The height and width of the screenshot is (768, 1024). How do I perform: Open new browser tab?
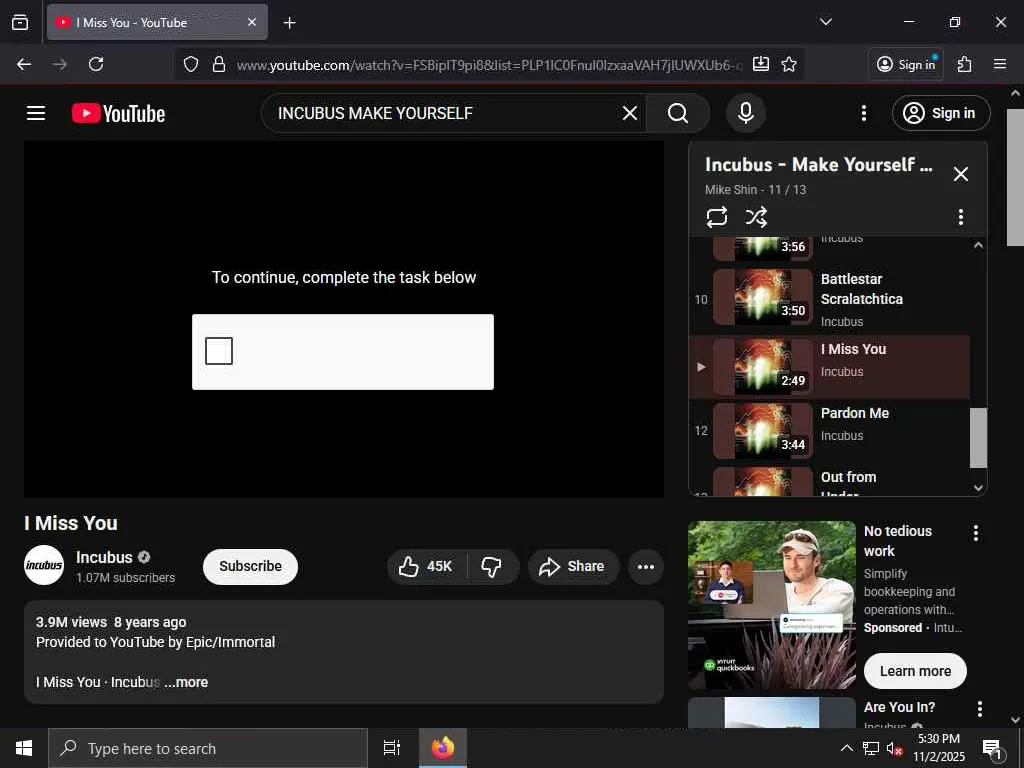pyautogui.click(x=289, y=23)
